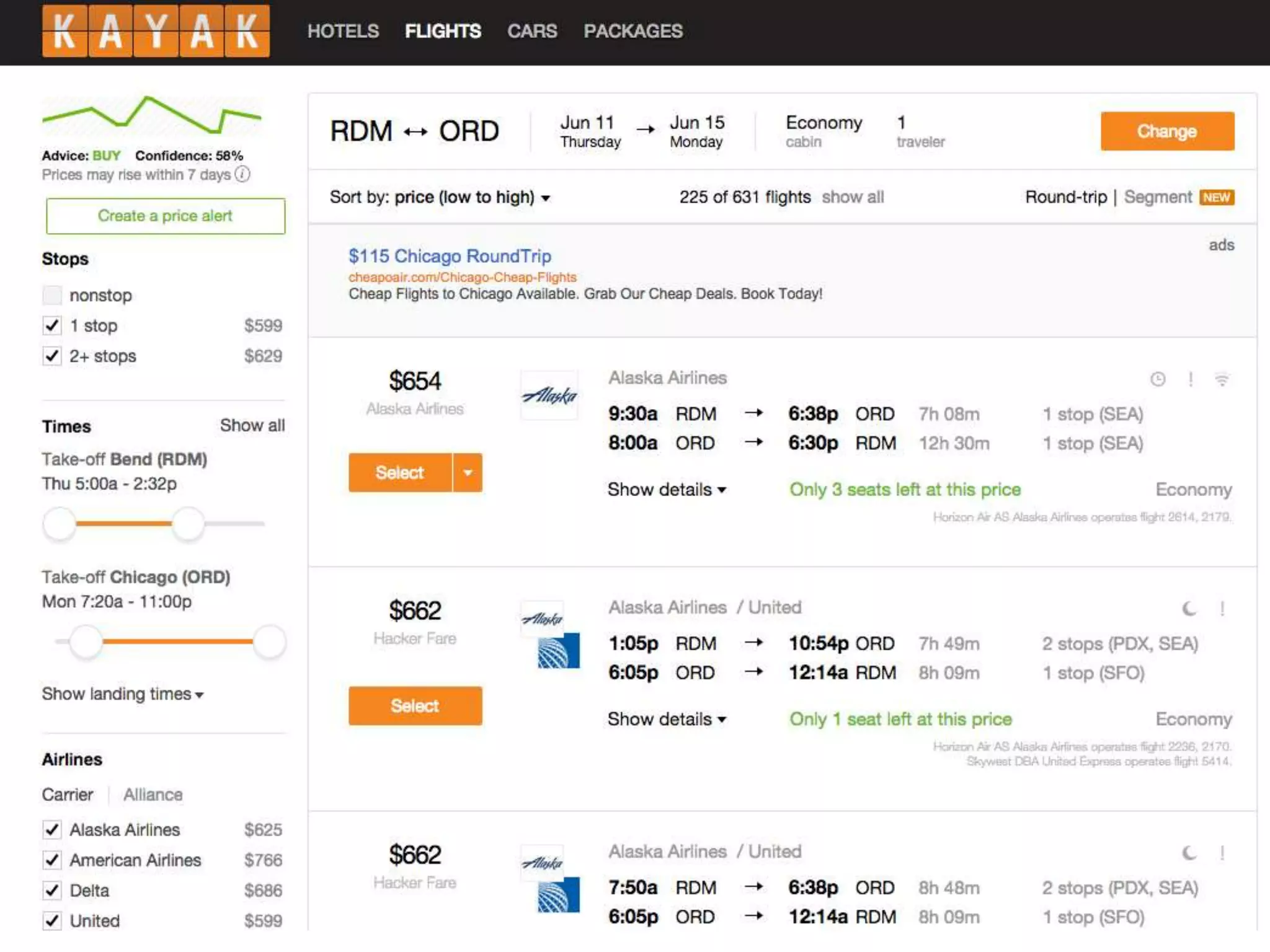Uncheck the Delta carrier checkbox

pyautogui.click(x=52, y=891)
